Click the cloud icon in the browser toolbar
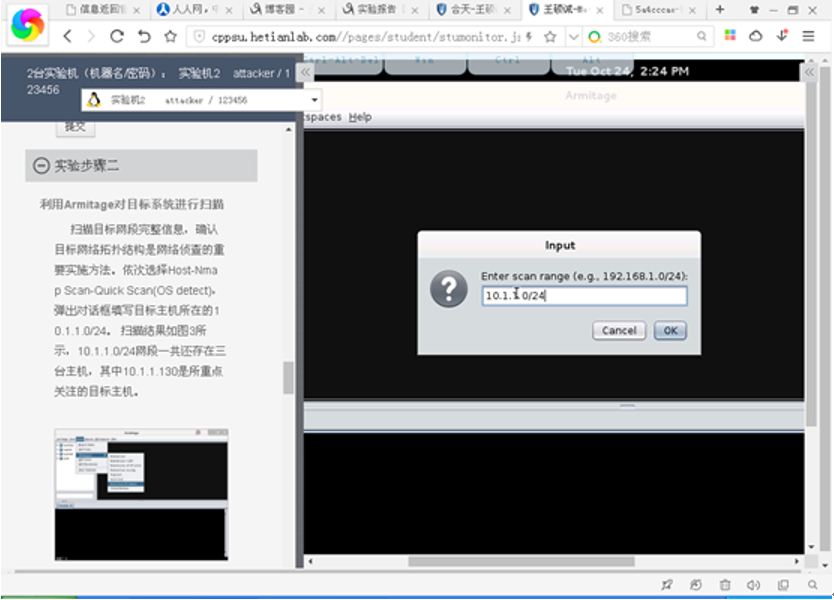 pyautogui.click(x=755, y=36)
